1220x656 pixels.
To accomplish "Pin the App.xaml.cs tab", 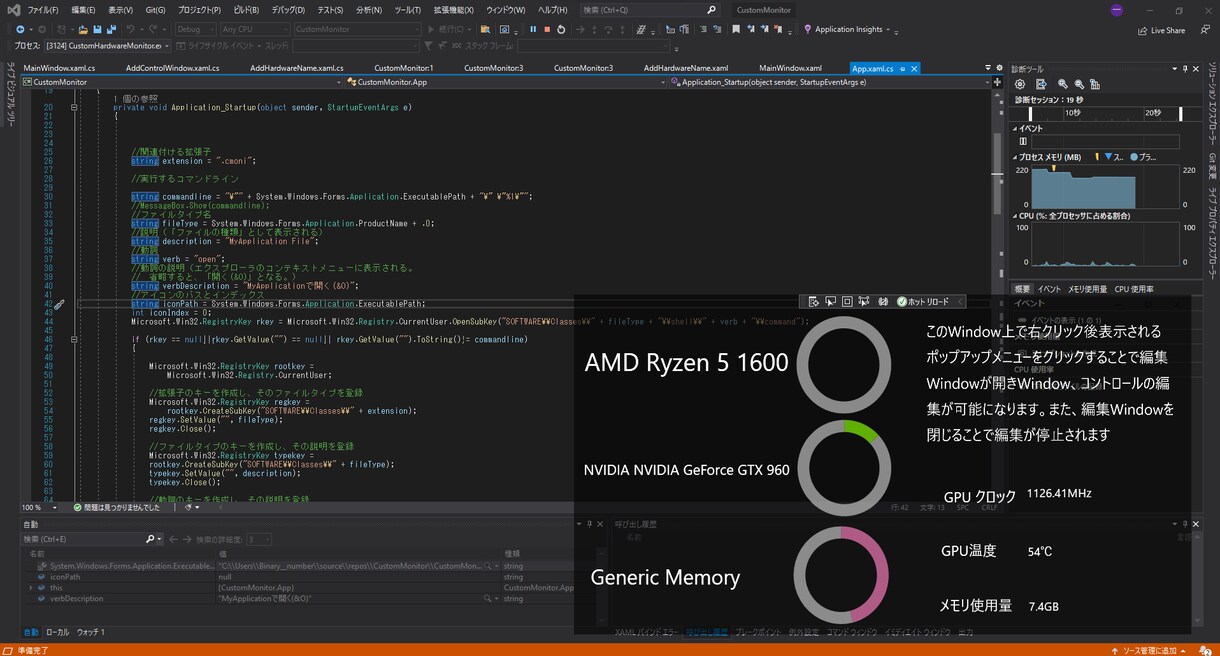I will coord(902,68).
